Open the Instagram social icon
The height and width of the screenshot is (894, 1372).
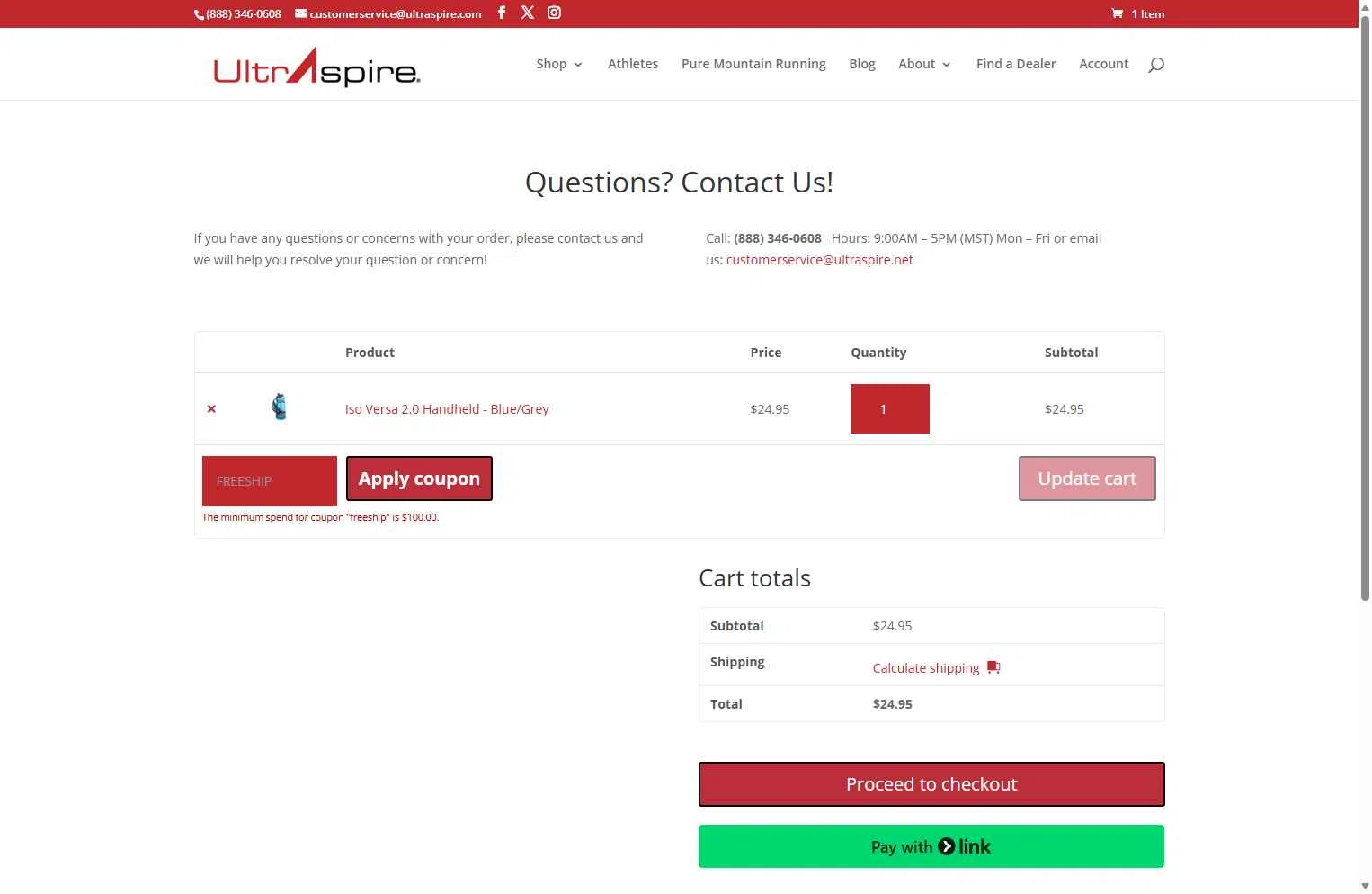(554, 13)
